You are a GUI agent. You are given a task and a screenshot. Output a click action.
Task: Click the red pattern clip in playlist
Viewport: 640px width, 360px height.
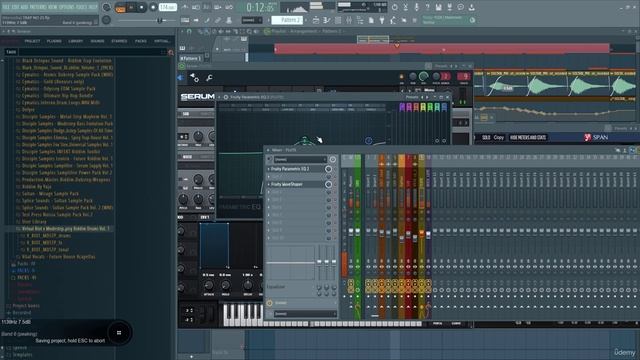[442, 49]
